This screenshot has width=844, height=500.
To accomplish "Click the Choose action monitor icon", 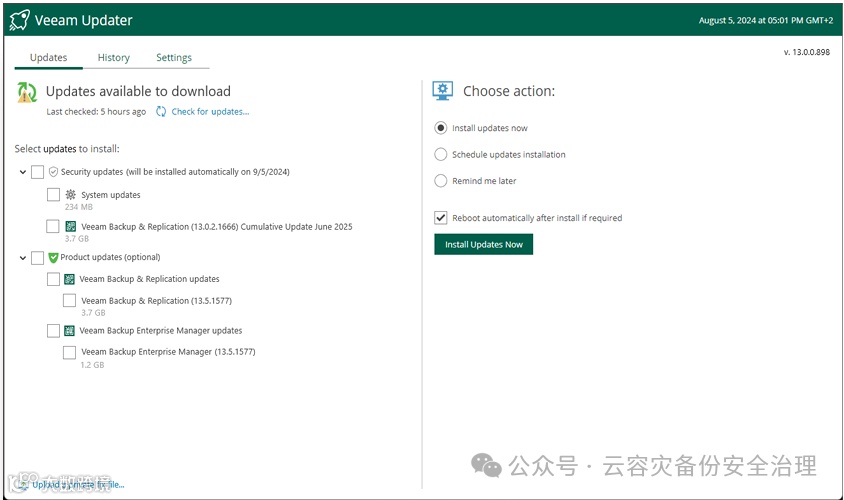I will tap(443, 91).
